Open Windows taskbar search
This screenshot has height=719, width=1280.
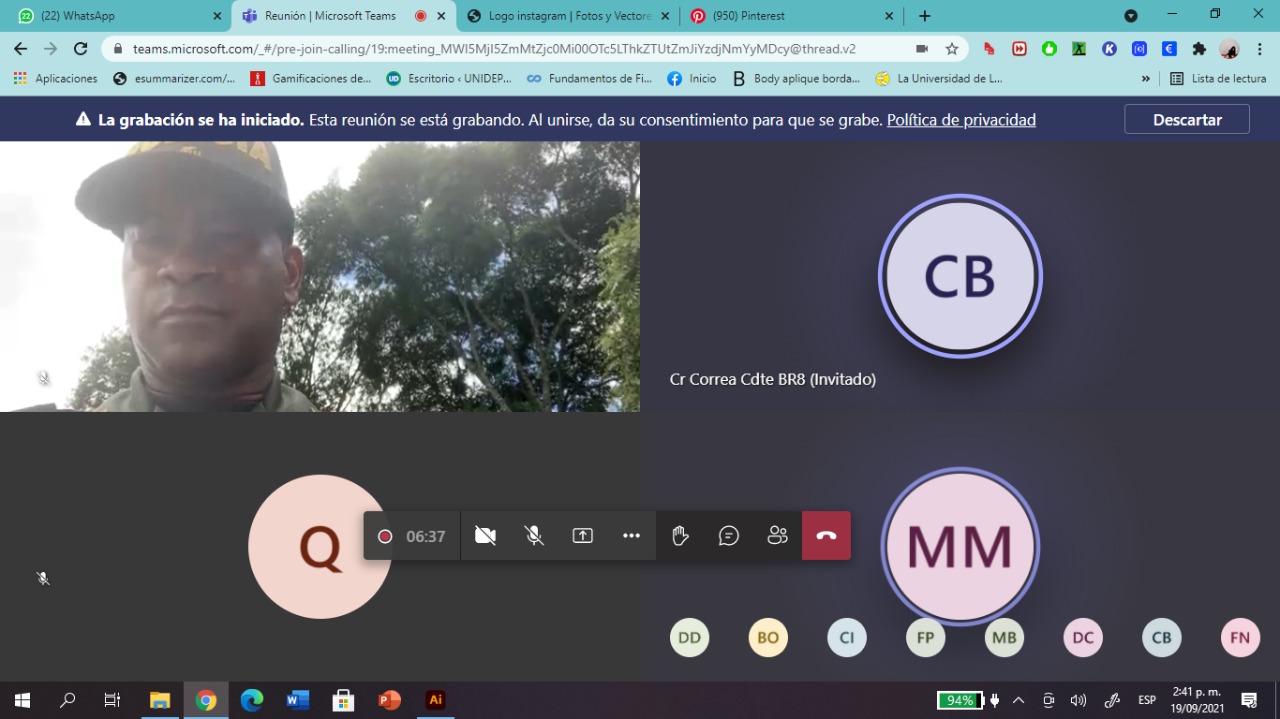tap(67, 700)
